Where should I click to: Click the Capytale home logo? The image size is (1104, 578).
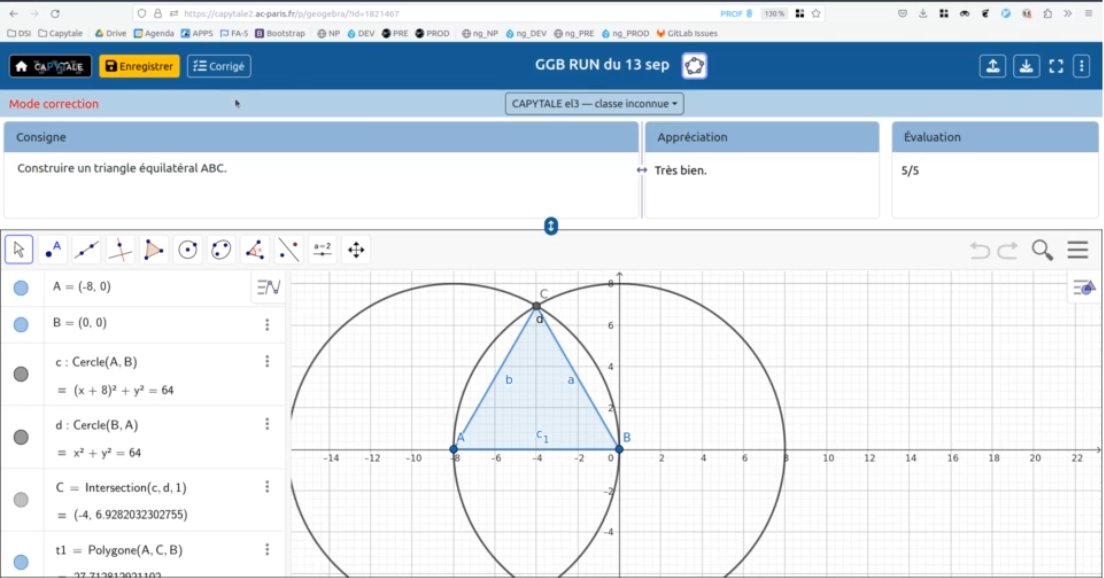[x=50, y=66]
